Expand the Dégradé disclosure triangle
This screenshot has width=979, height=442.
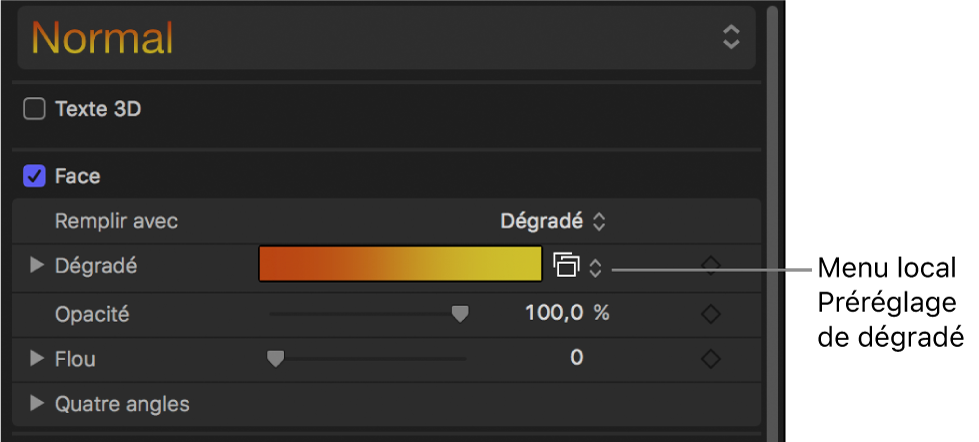click(38, 266)
